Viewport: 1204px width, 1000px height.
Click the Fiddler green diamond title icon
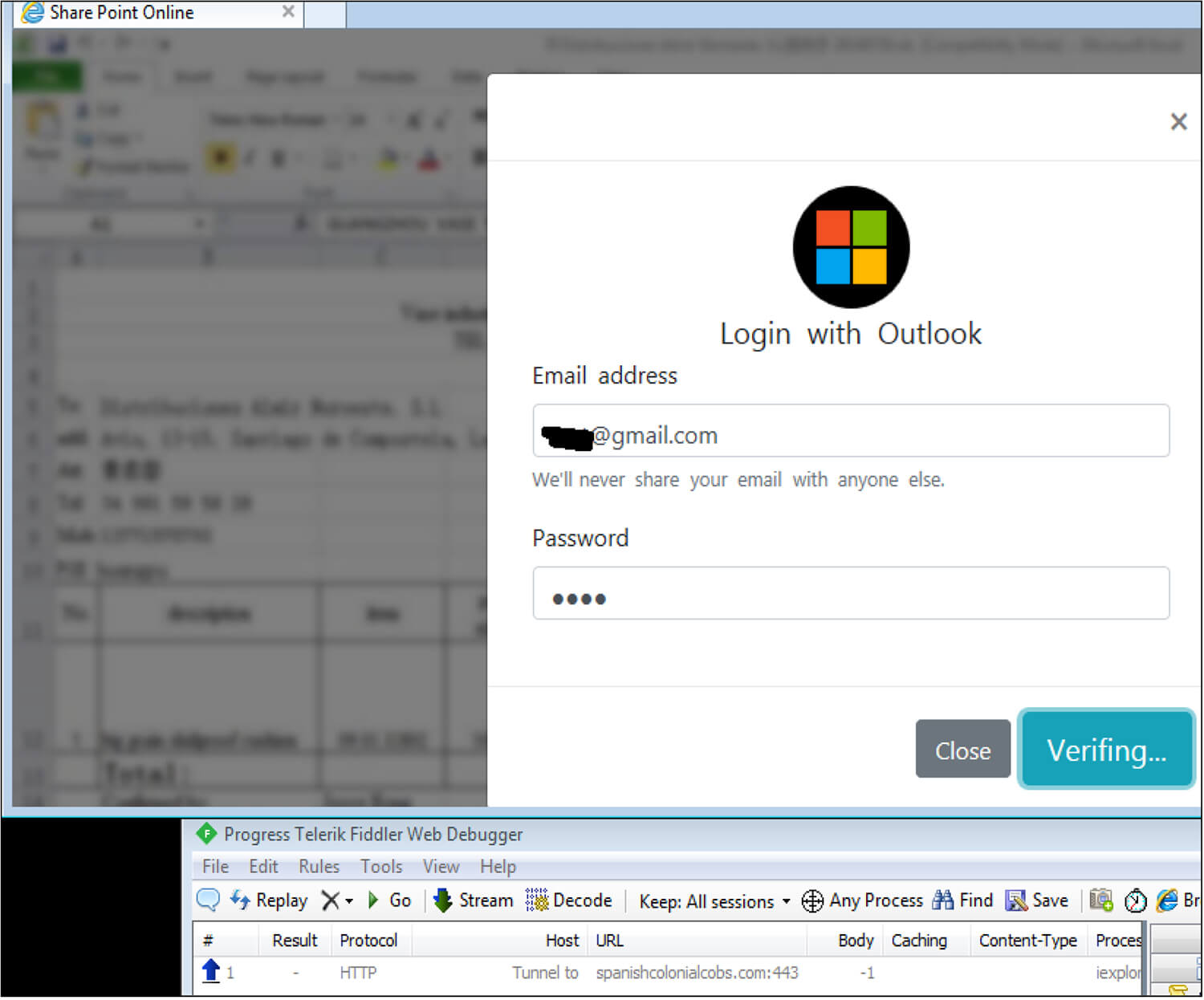pos(207,834)
